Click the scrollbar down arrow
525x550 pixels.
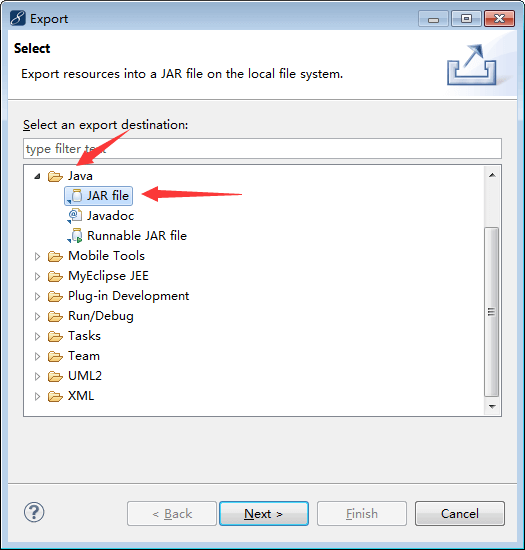click(x=492, y=407)
